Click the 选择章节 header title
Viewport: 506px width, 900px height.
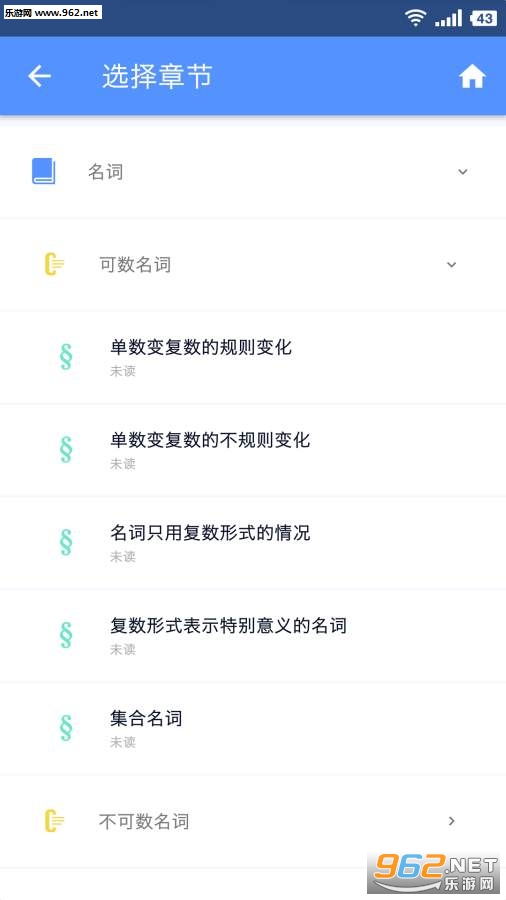158,76
